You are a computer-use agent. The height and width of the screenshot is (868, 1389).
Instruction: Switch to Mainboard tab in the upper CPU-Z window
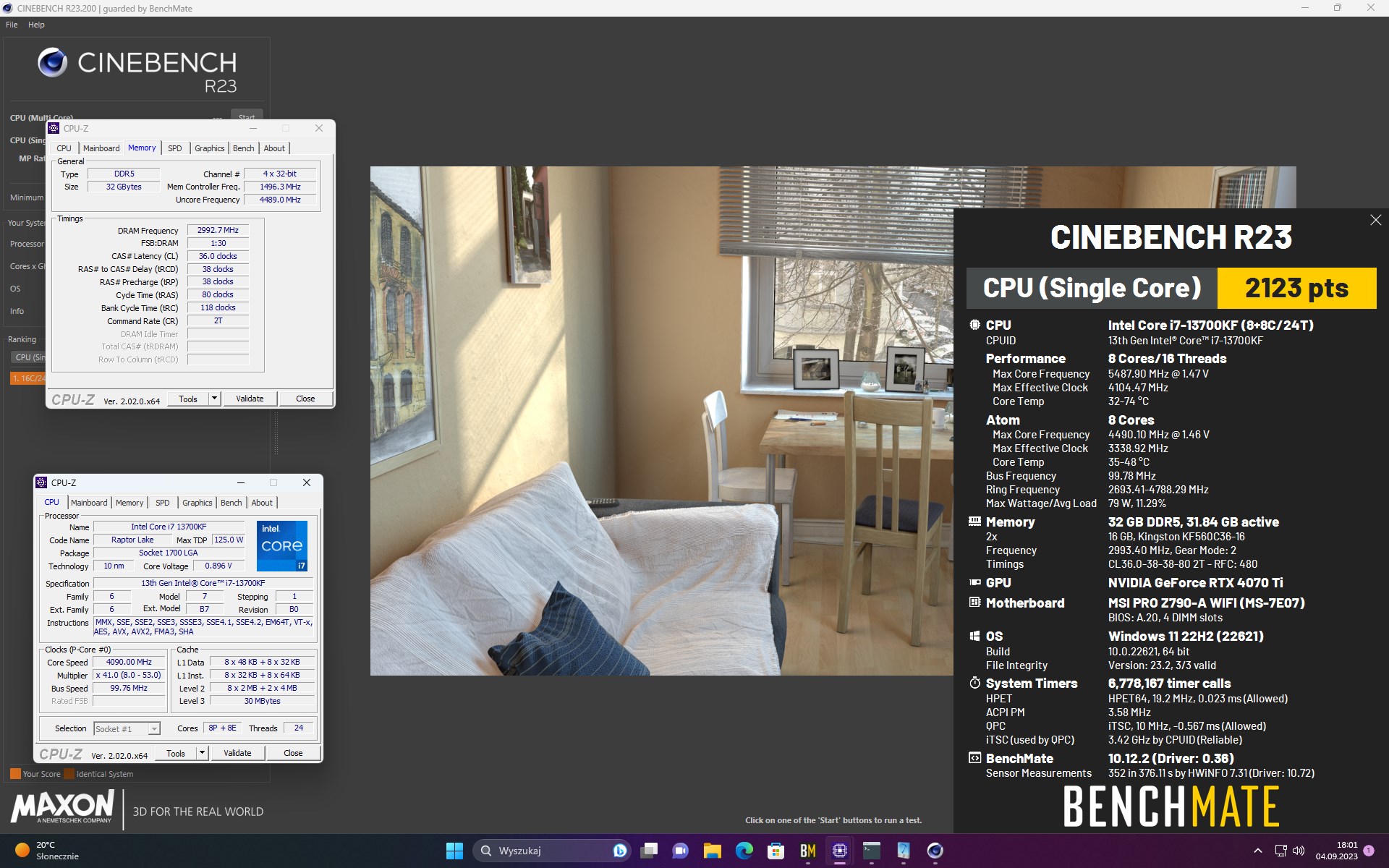(x=101, y=148)
